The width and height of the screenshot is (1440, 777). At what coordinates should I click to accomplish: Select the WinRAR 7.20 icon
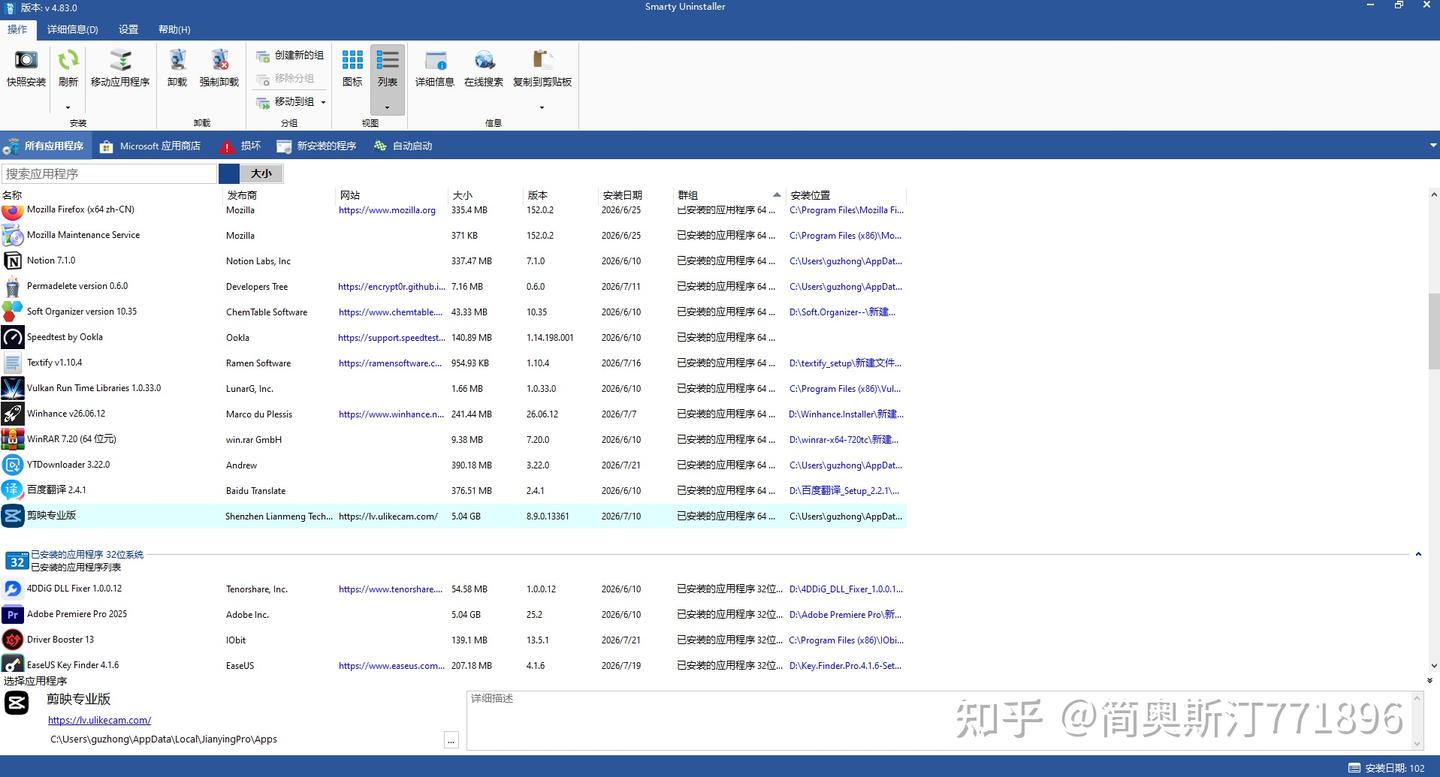point(12,440)
